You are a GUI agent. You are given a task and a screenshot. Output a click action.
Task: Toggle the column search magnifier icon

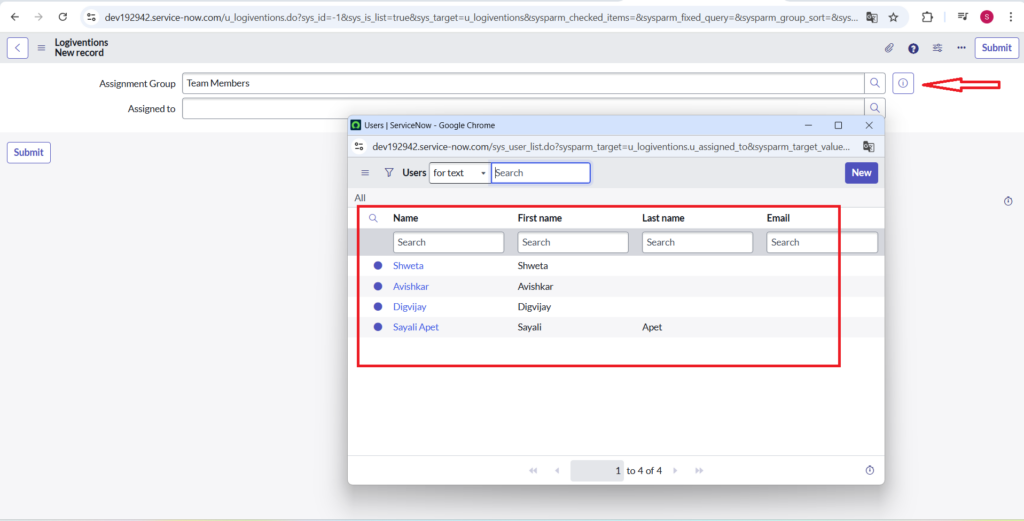click(x=373, y=218)
